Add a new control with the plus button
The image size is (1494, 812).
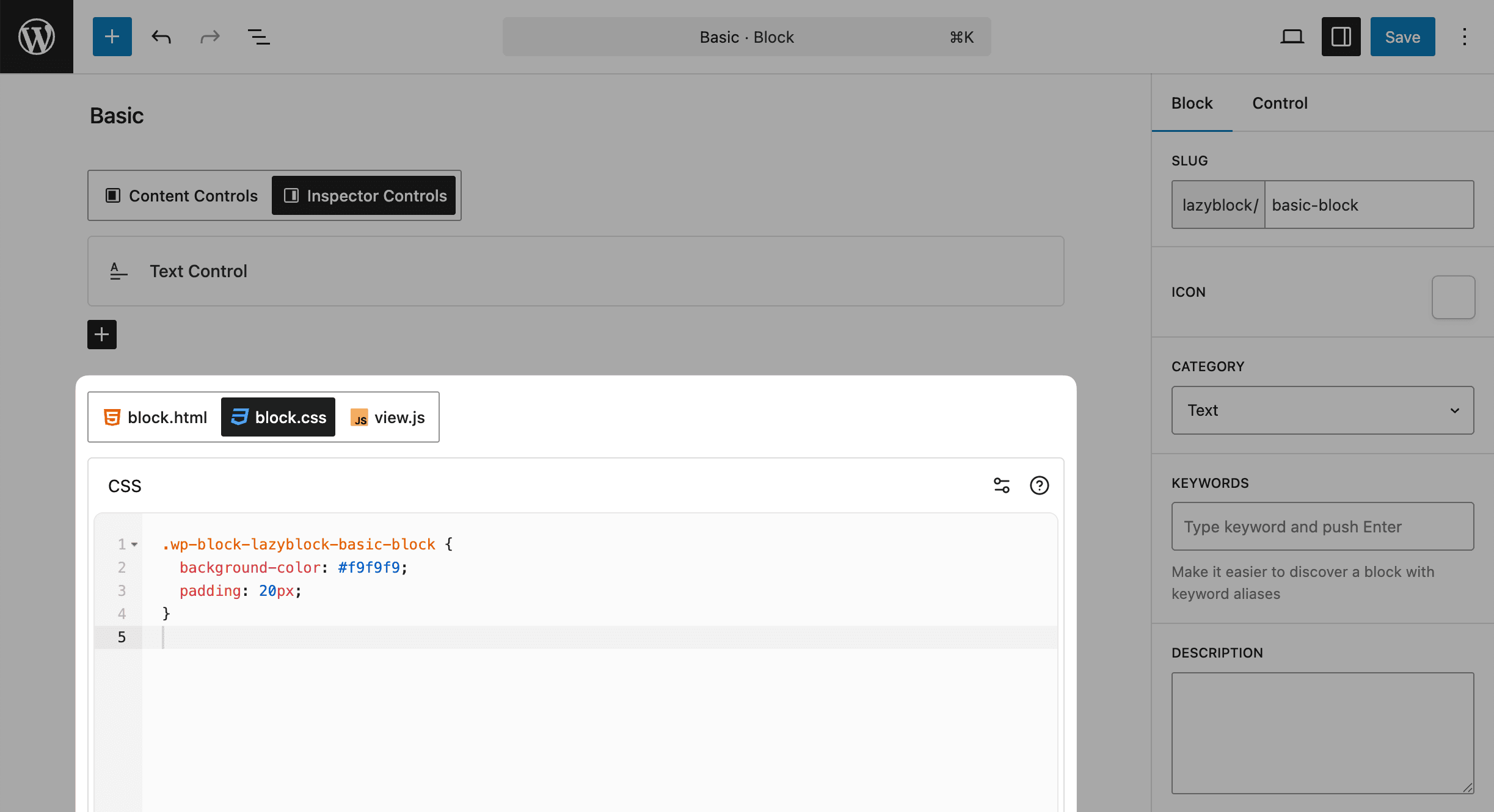tap(101, 335)
